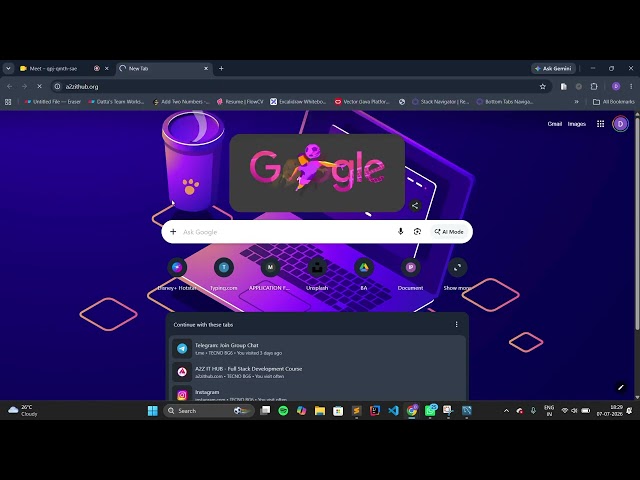View site information icon in address bar
Image resolution: width=640 pixels, height=480 pixels.
point(58,87)
